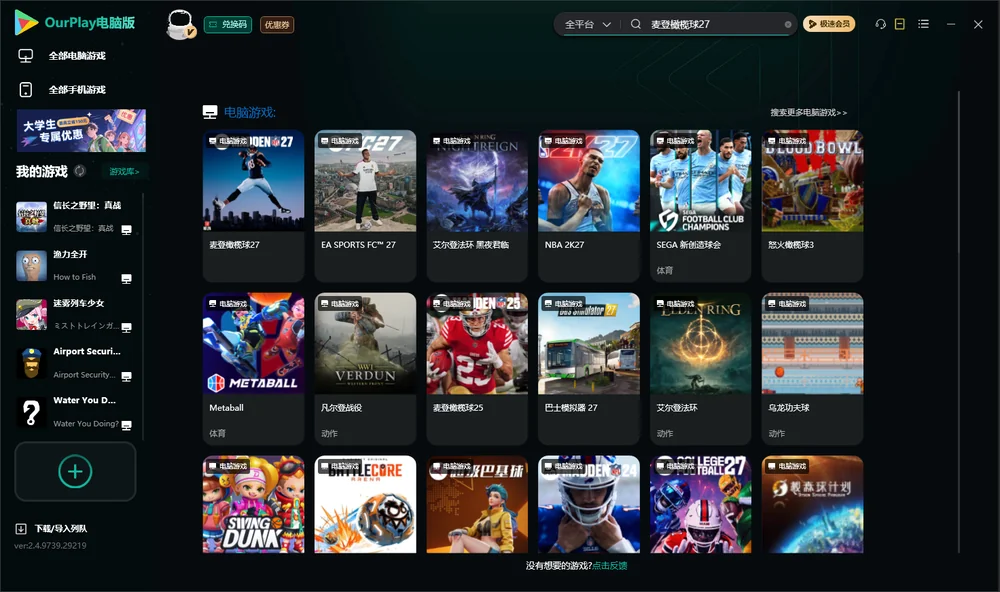This screenshot has height=592, width=1000.
Task: Open the 艾尔登法环 Elden Ring card
Action: [x=700, y=368]
